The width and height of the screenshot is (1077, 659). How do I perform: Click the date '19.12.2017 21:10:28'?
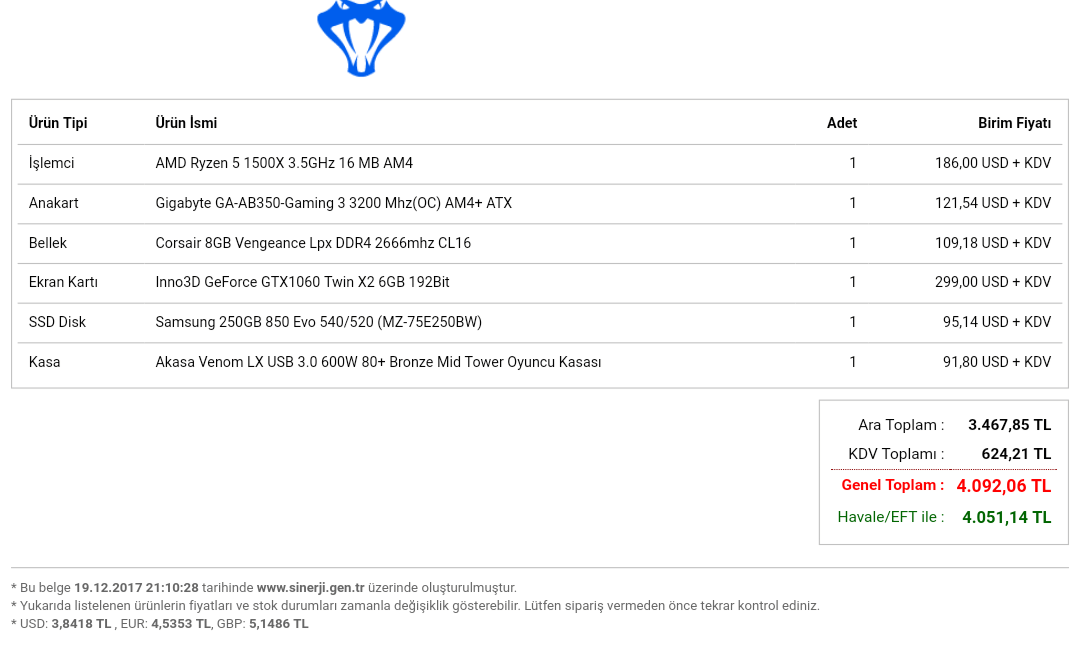click(x=136, y=588)
